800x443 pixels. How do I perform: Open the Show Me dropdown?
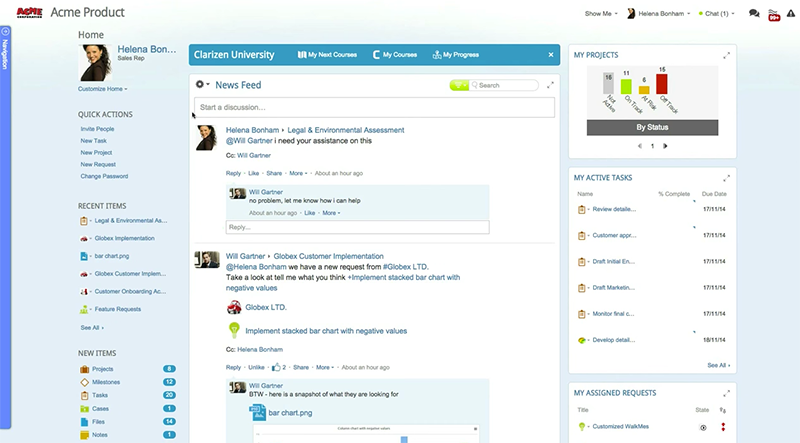[x=601, y=14]
